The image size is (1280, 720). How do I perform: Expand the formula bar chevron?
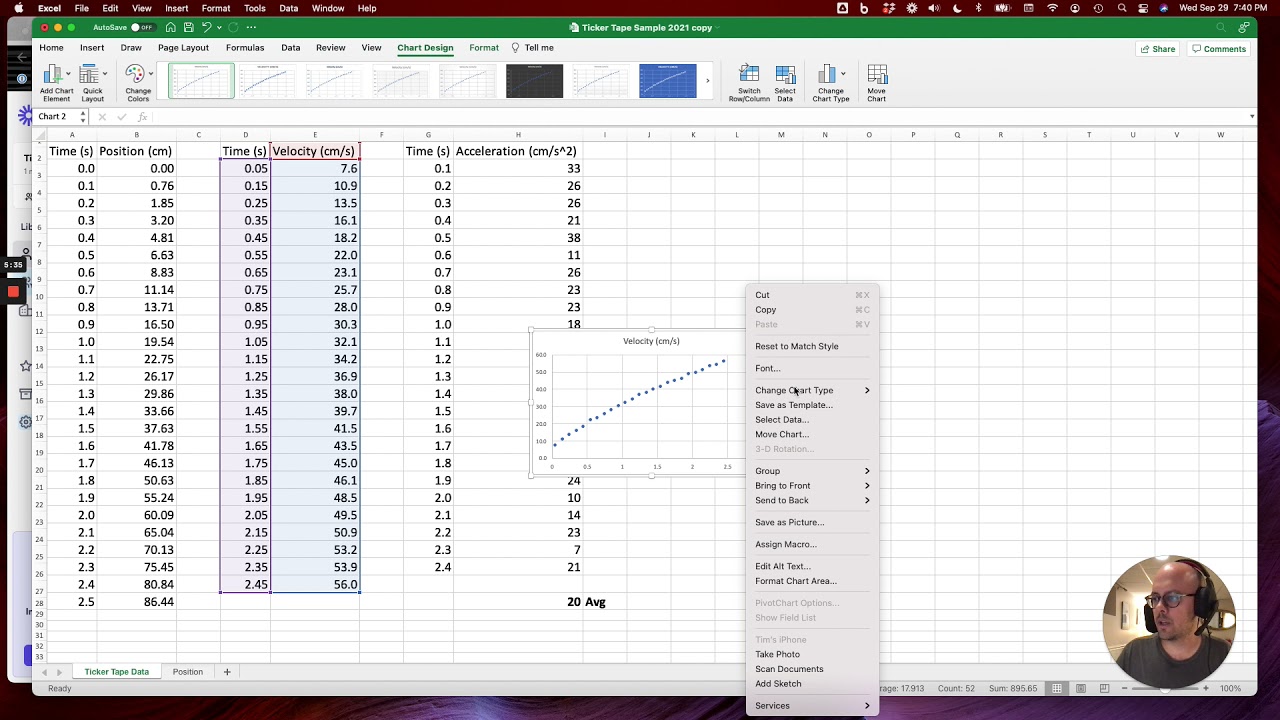point(1252,117)
